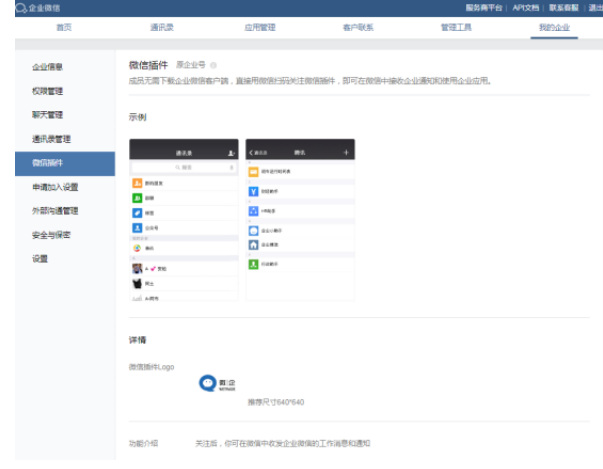
Task: Click the 原企业号 label
Action: (191, 65)
